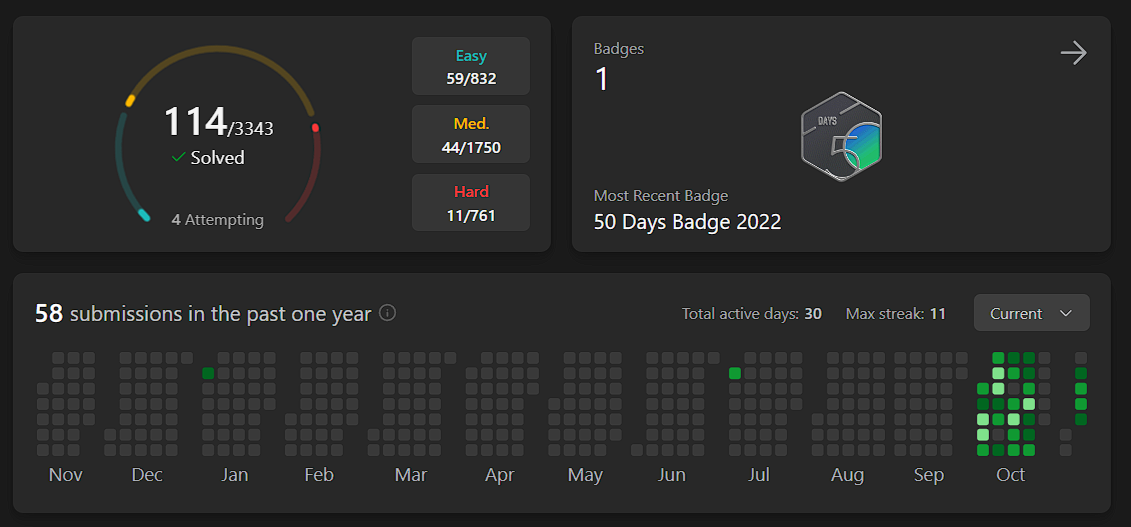Click the 114 solved count in the ring
Image resolution: width=1131 pixels, height=527 pixels.
tap(195, 121)
